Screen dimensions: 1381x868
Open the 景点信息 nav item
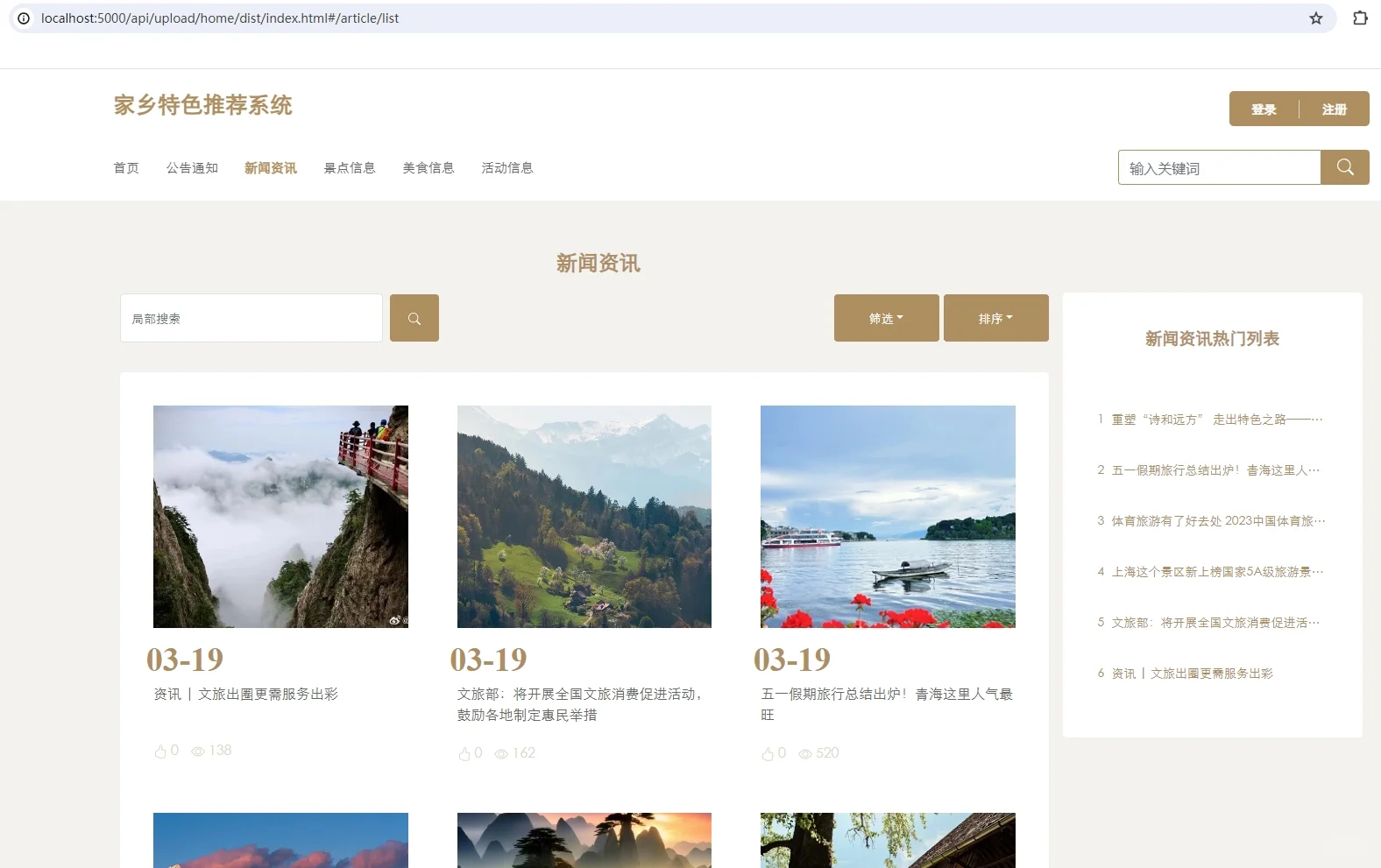point(350,168)
